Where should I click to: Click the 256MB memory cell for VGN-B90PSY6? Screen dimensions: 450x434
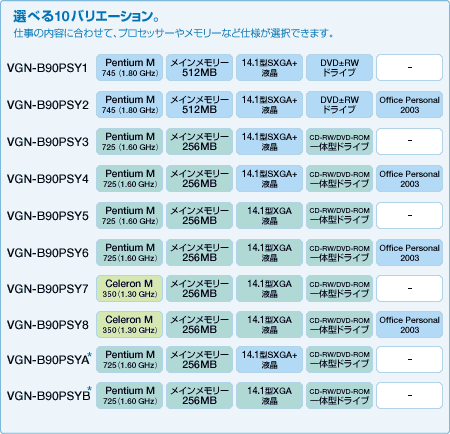[199, 253]
